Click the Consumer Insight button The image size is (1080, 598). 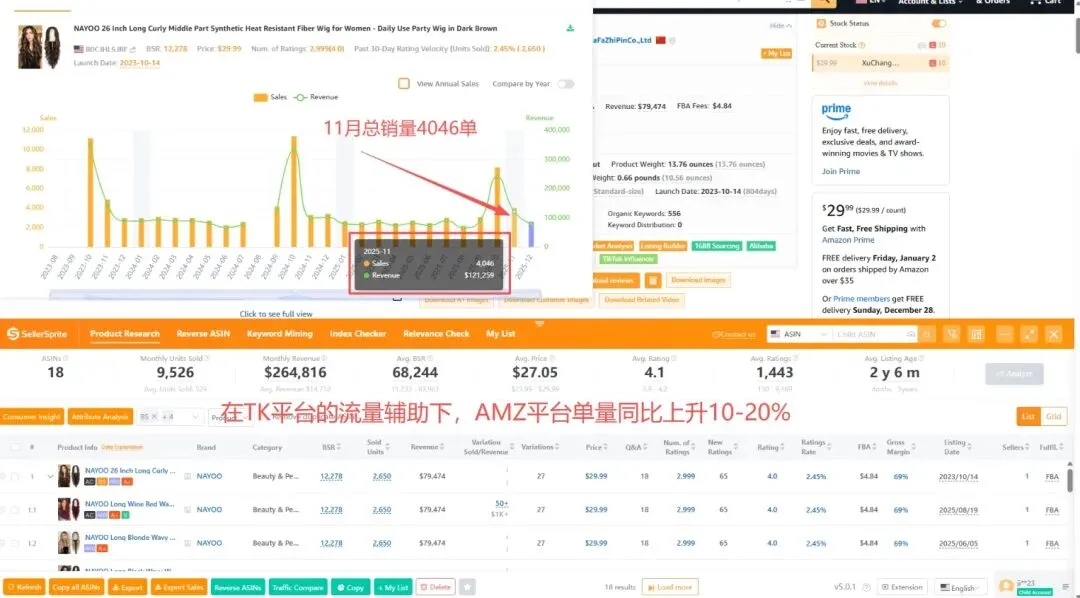tap(32, 417)
